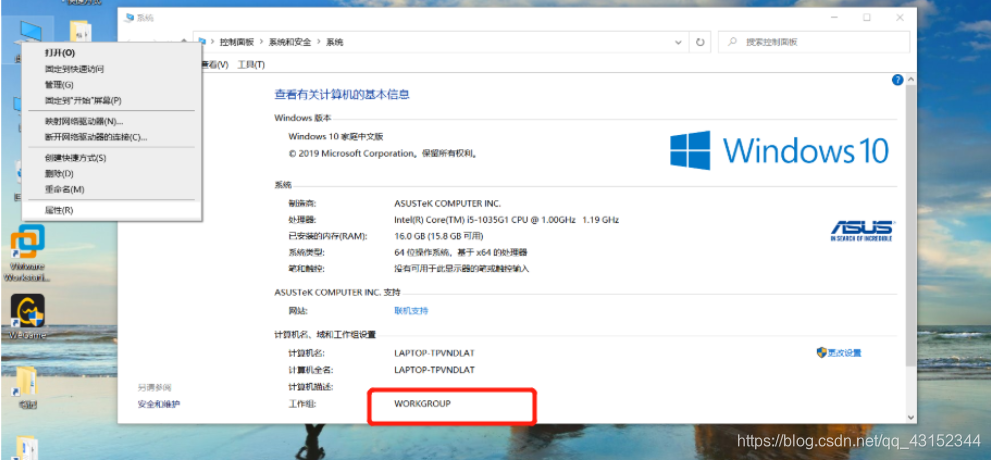Open the VMware Workstation desktop shortcut
Image resolution: width=991 pixels, height=460 pixels.
click(x=28, y=253)
